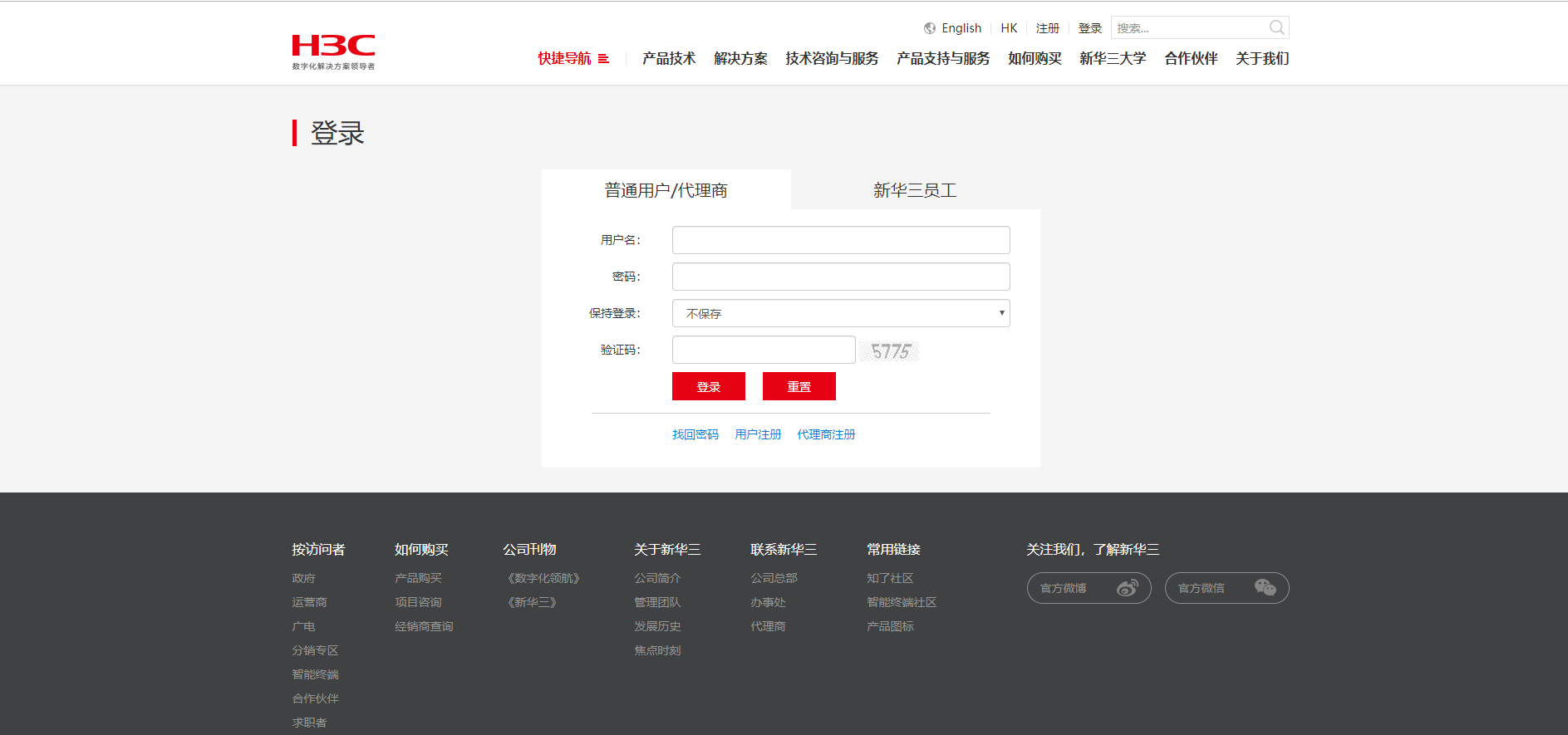Switch to the 新华三员工 tab
Viewport: 1568px width, 735px height.
915,190
